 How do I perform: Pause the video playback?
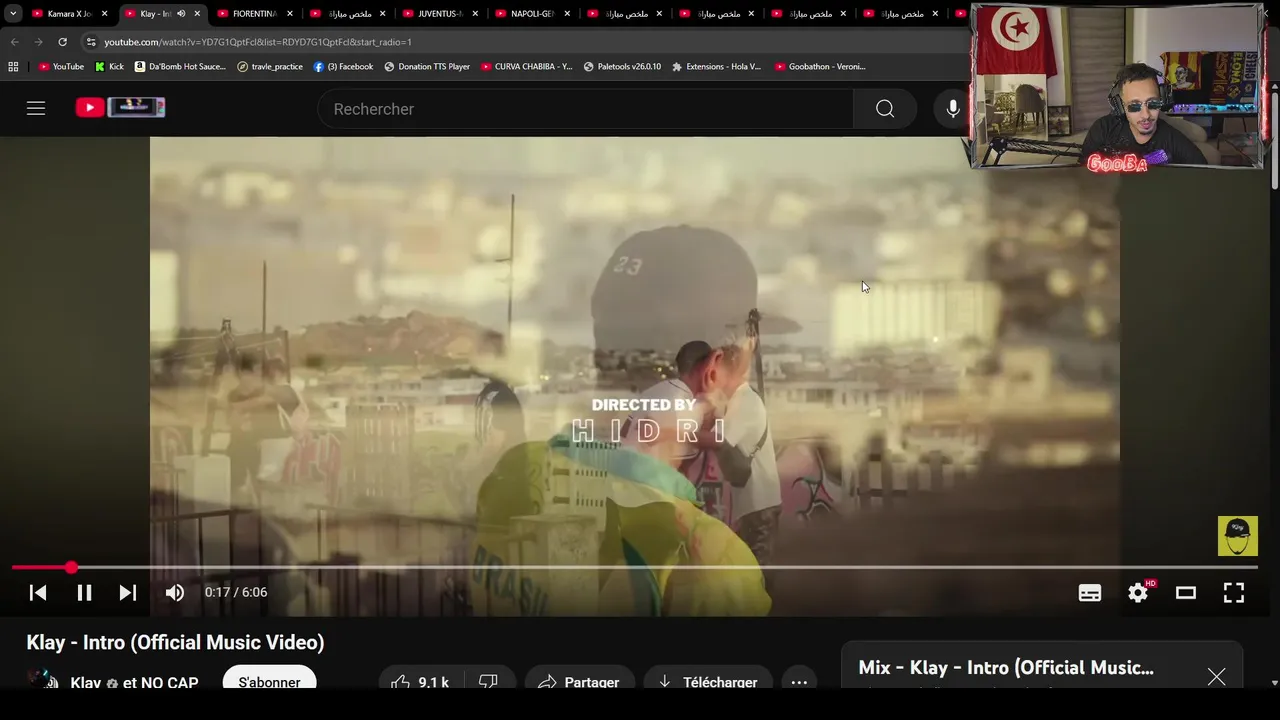tap(84, 592)
